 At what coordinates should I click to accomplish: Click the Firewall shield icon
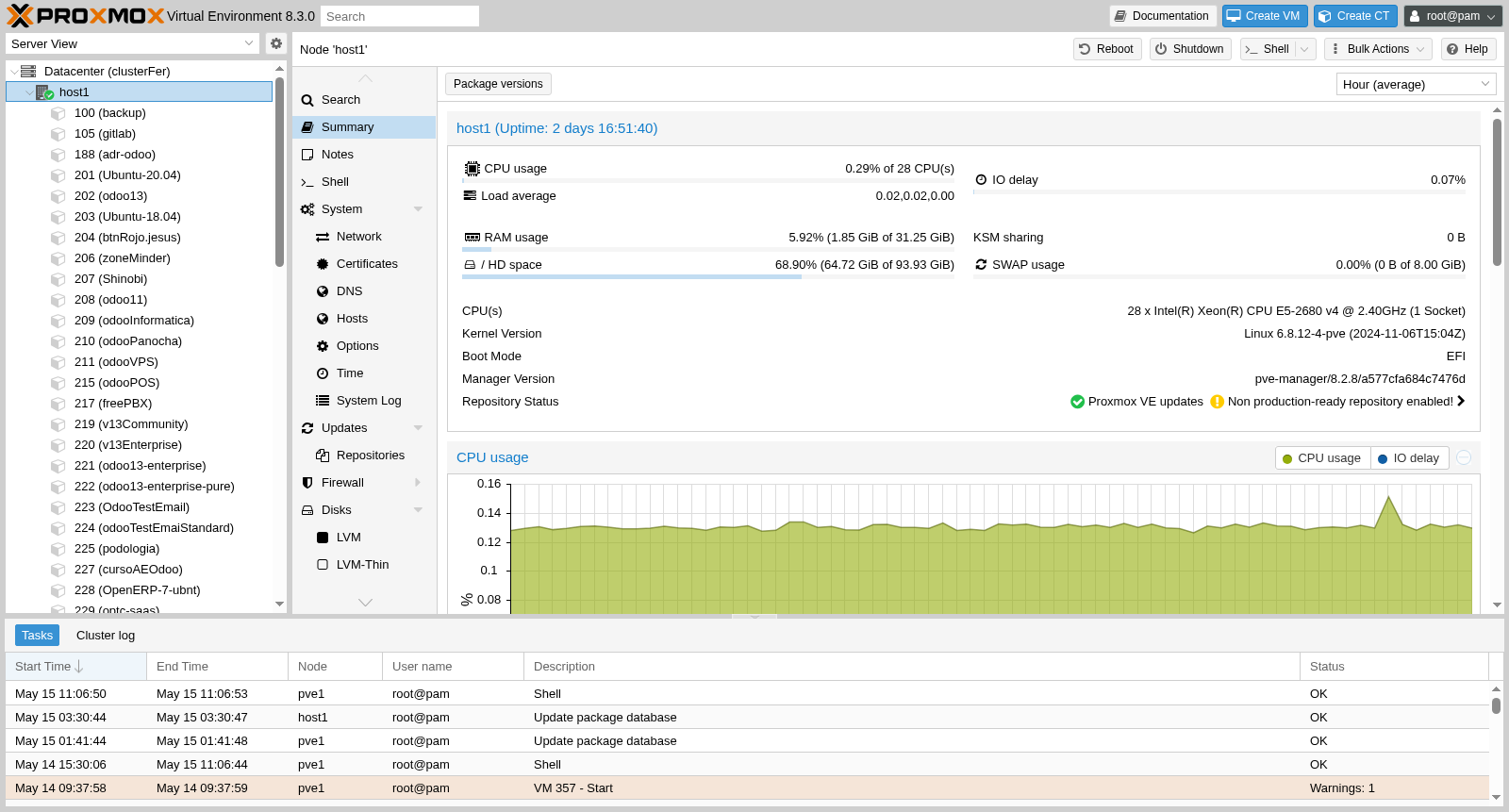pos(307,483)
